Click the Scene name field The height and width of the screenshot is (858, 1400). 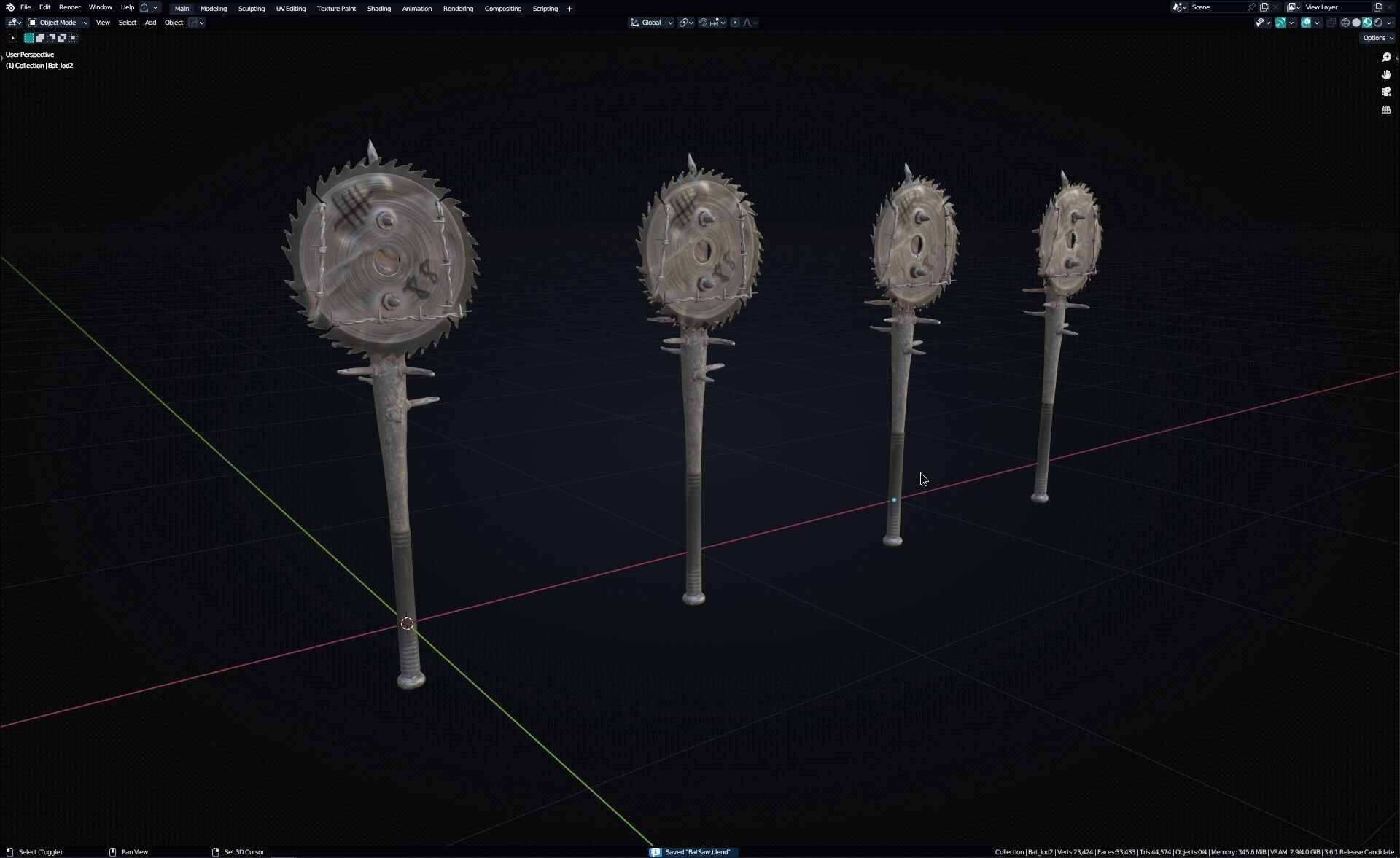coord(1218,7)
